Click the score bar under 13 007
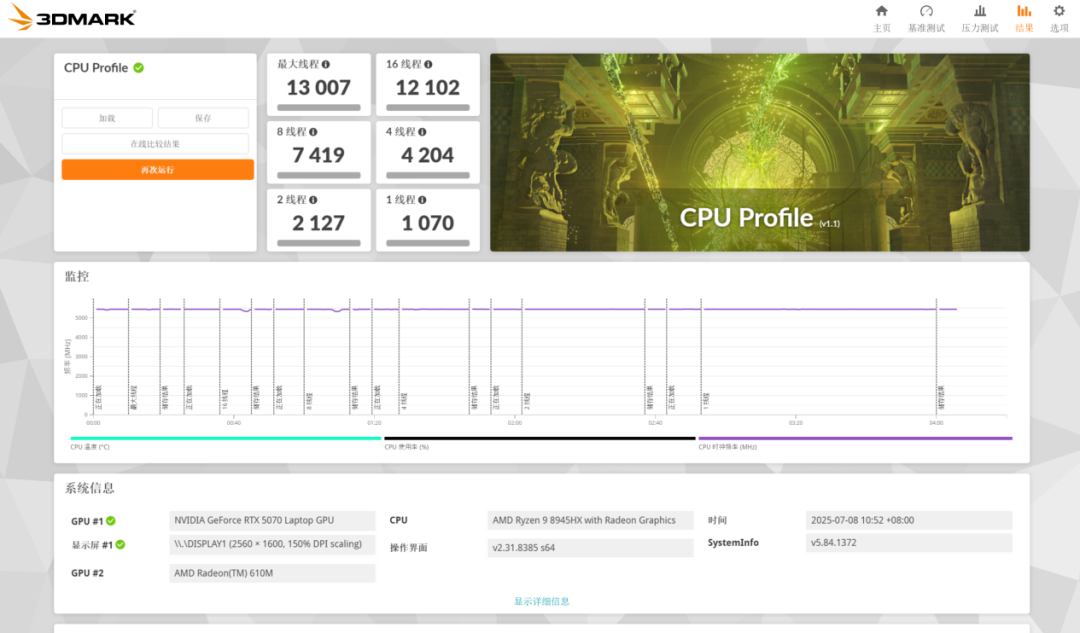 [x=319, y=107]
